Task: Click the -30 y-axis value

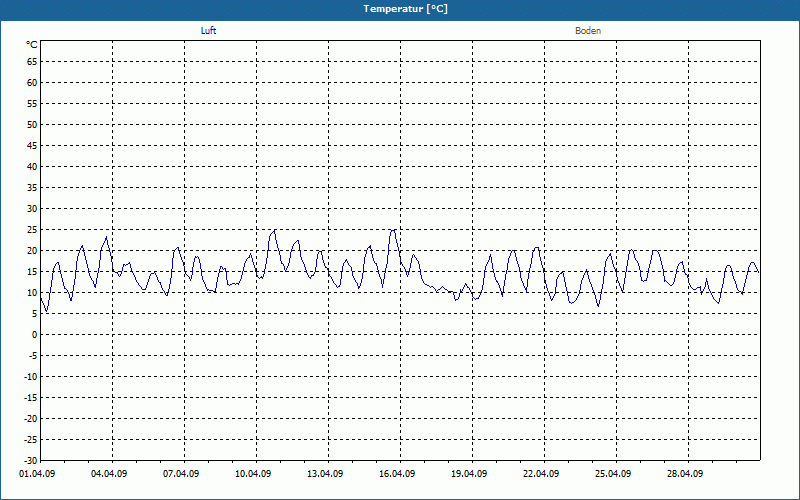Action: [31, 460]
